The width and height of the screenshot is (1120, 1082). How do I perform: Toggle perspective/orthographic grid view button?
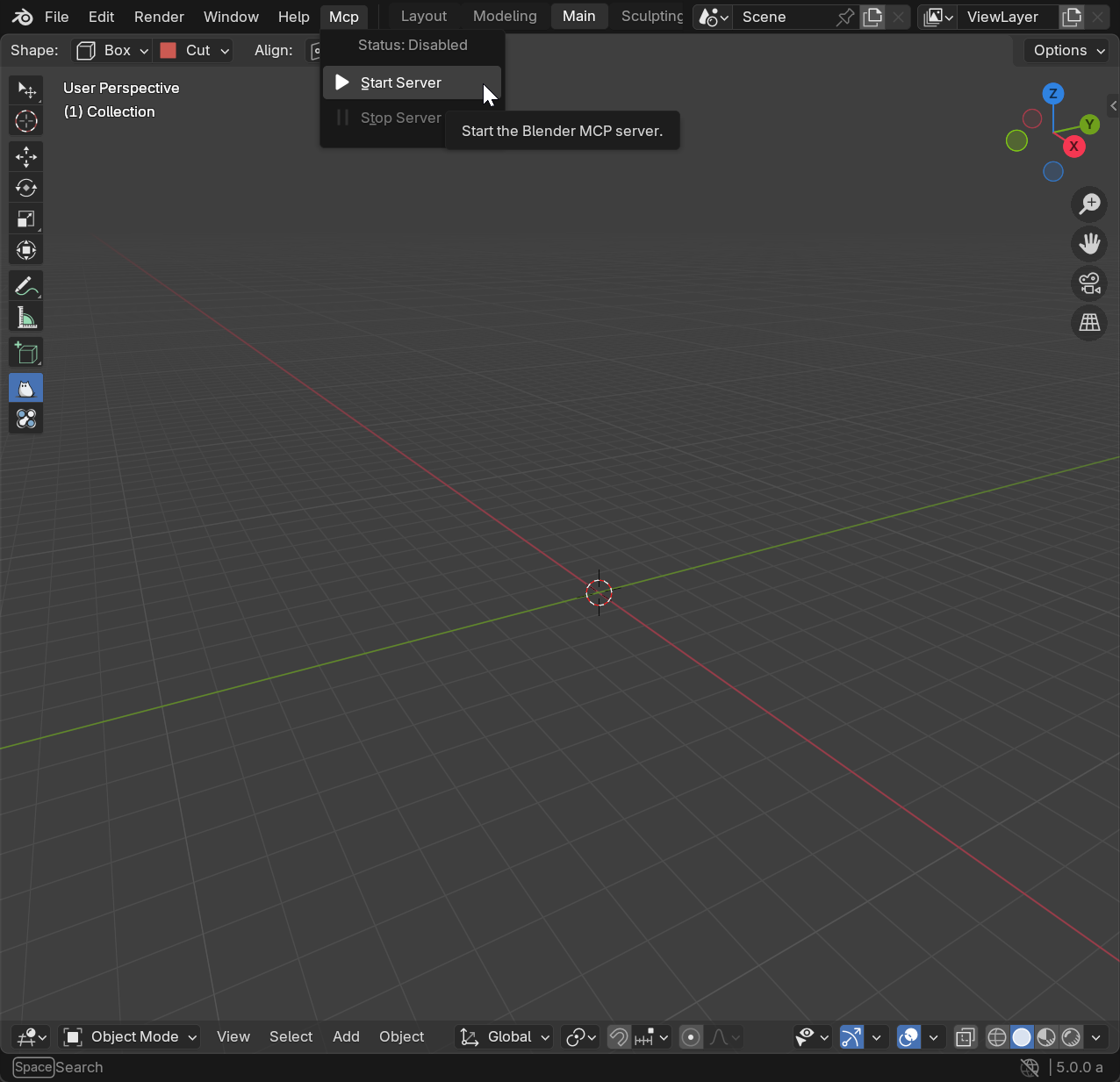(x=1089, y=323)
